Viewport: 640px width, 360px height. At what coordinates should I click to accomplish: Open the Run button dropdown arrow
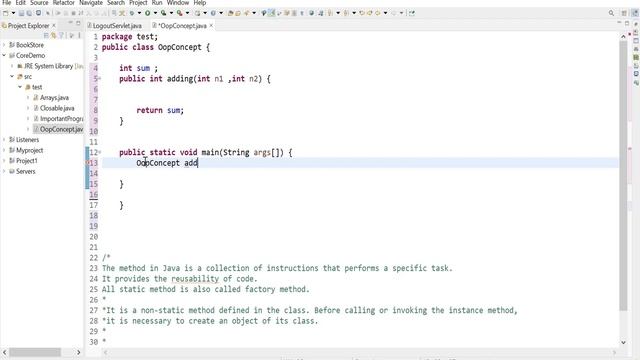[x=156, y=13]
